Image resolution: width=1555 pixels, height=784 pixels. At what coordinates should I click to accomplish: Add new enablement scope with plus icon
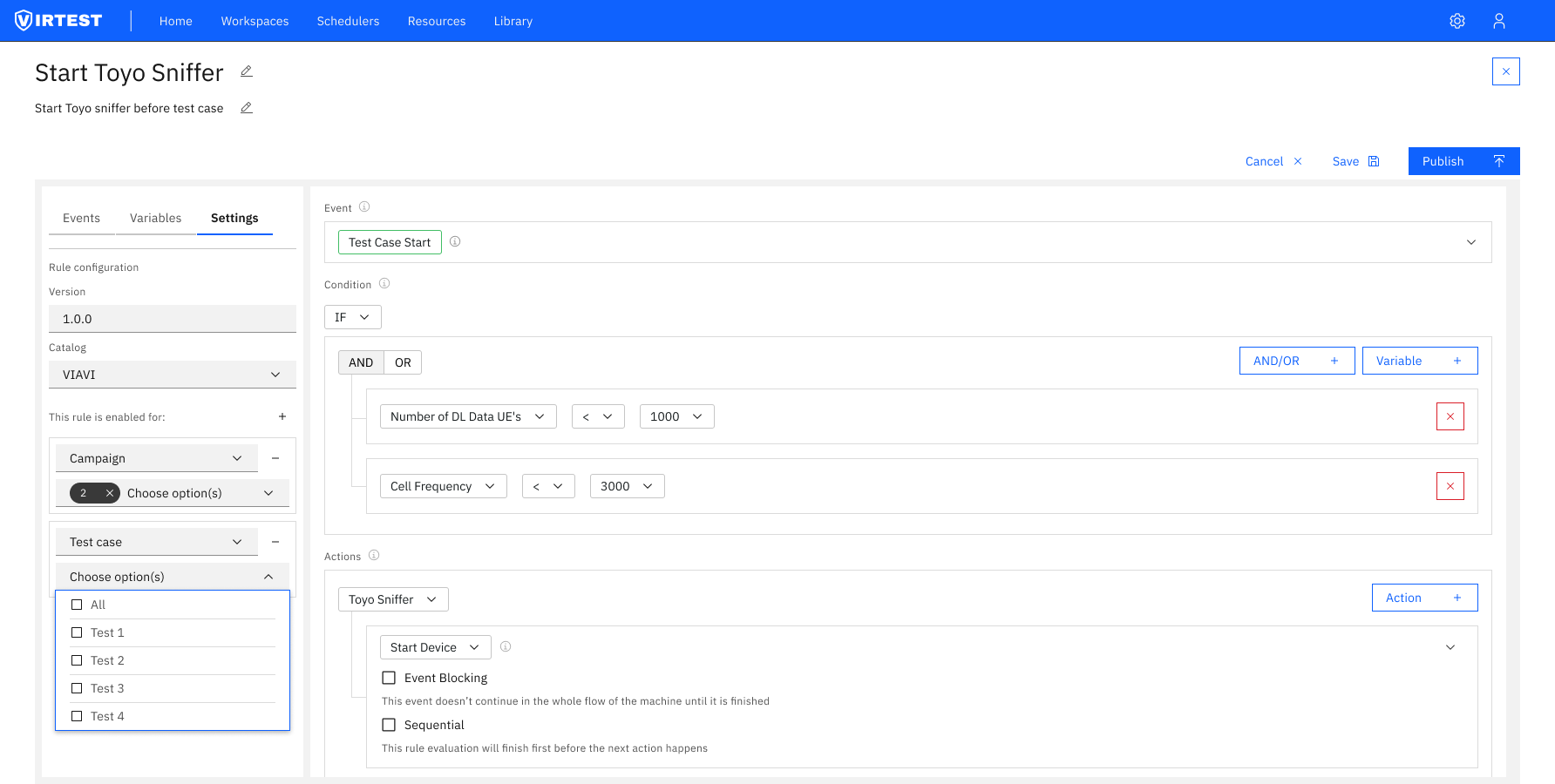tap(282, 416)
